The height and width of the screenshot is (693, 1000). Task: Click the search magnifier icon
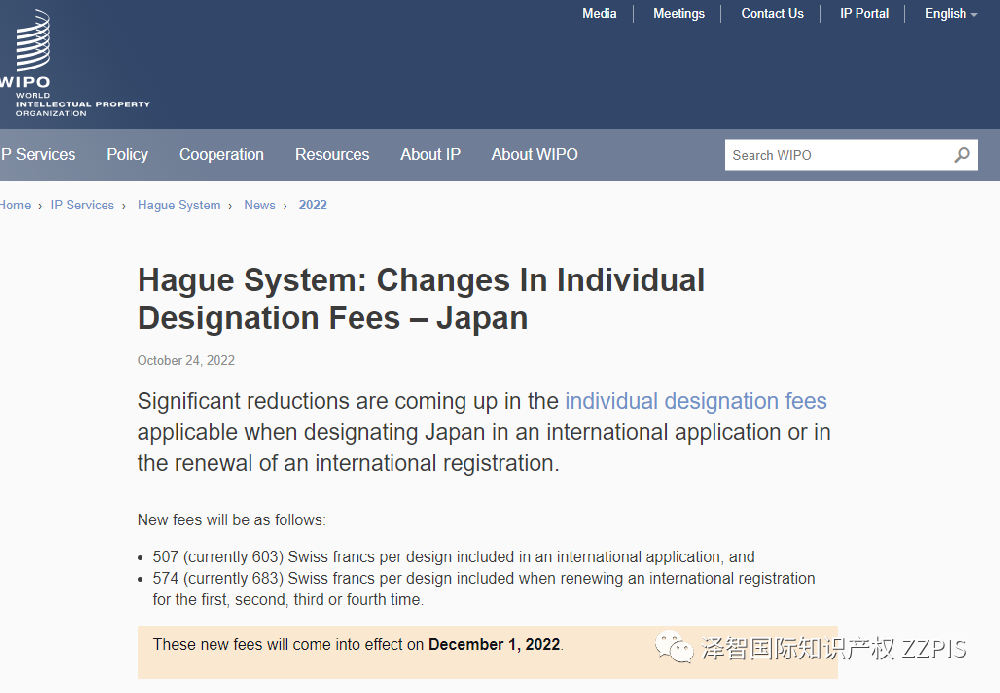(962, 155)
